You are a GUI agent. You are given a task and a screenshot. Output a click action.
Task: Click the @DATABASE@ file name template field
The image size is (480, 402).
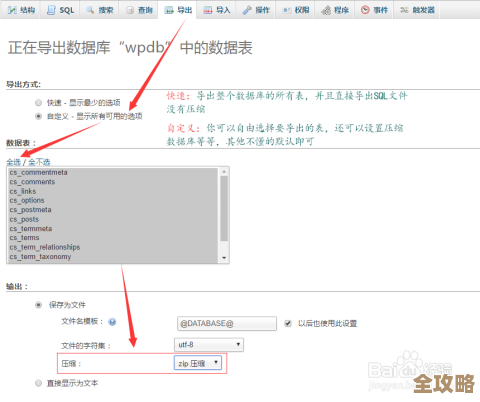[227, 323]
